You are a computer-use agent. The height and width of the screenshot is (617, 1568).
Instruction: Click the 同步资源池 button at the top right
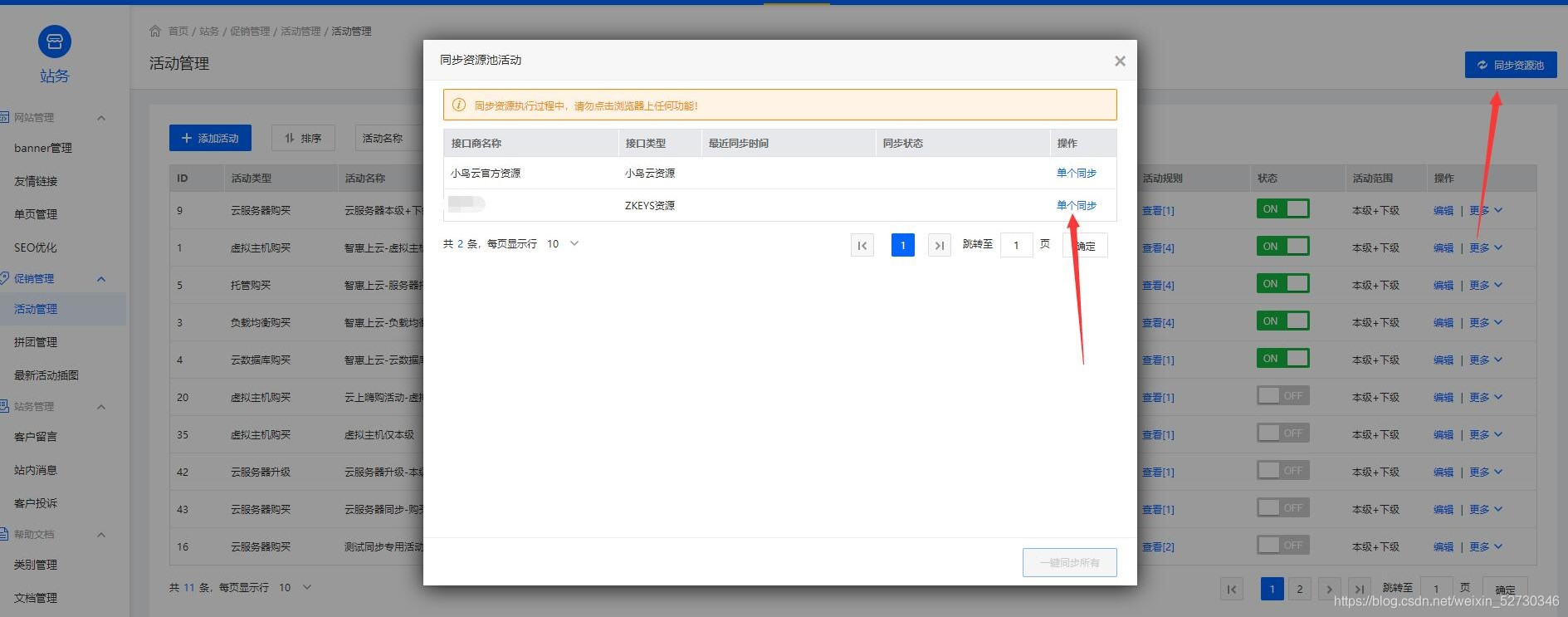pos(1511,65)
